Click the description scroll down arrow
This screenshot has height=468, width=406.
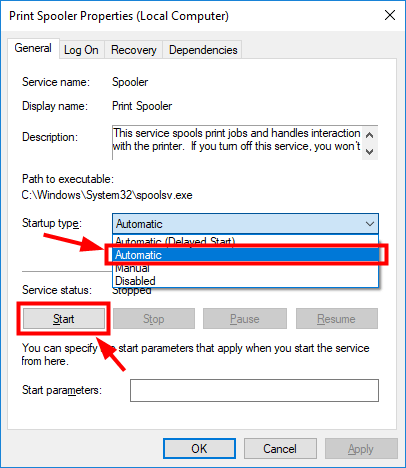(x=369, y=152)
